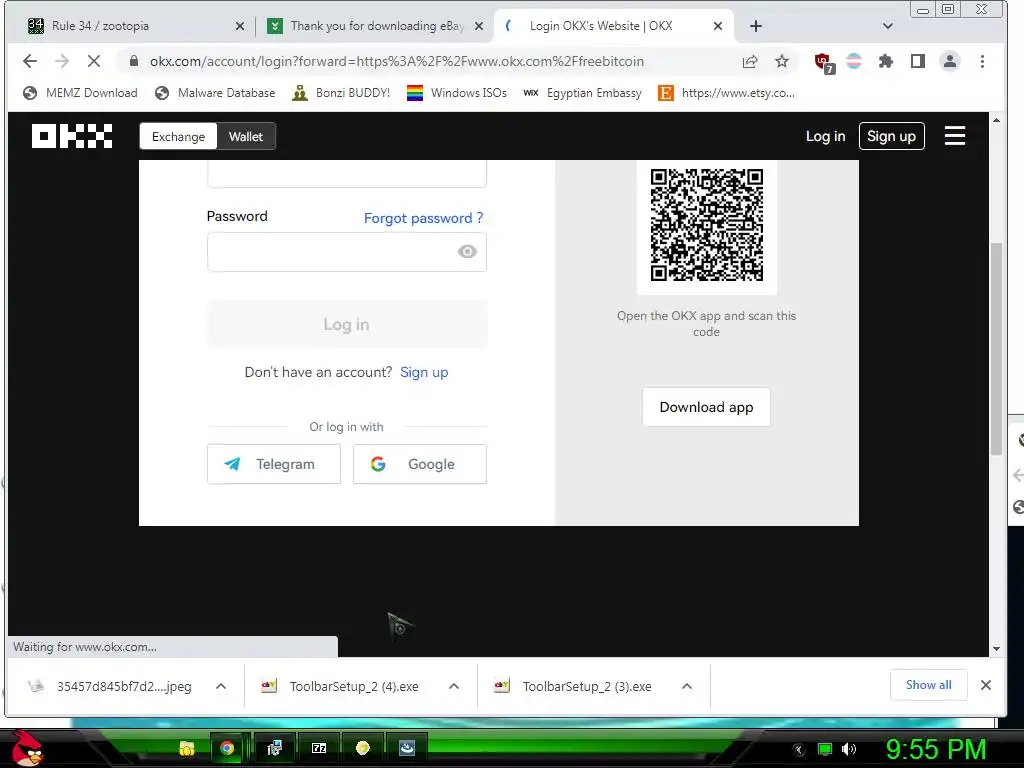The height and width of the screenshot is (768, 1024).
Task: Toggle password visibility eye icon
Action: pos(467,251)
